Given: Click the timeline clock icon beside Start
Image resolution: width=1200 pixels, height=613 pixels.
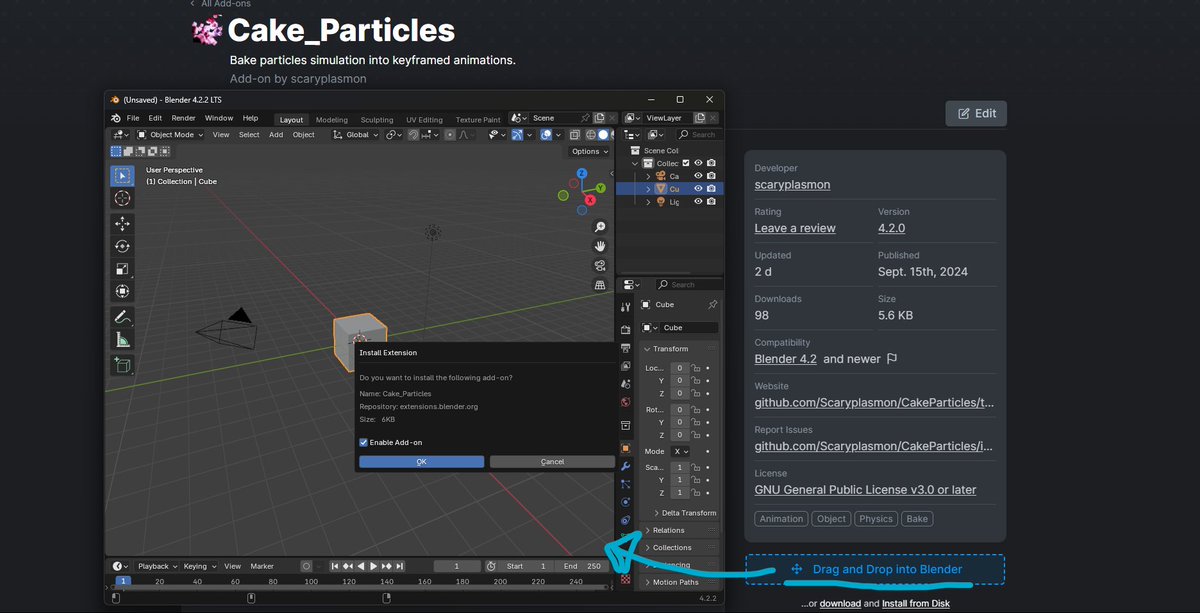Looking at the screenshot, I should coord(491,566).
